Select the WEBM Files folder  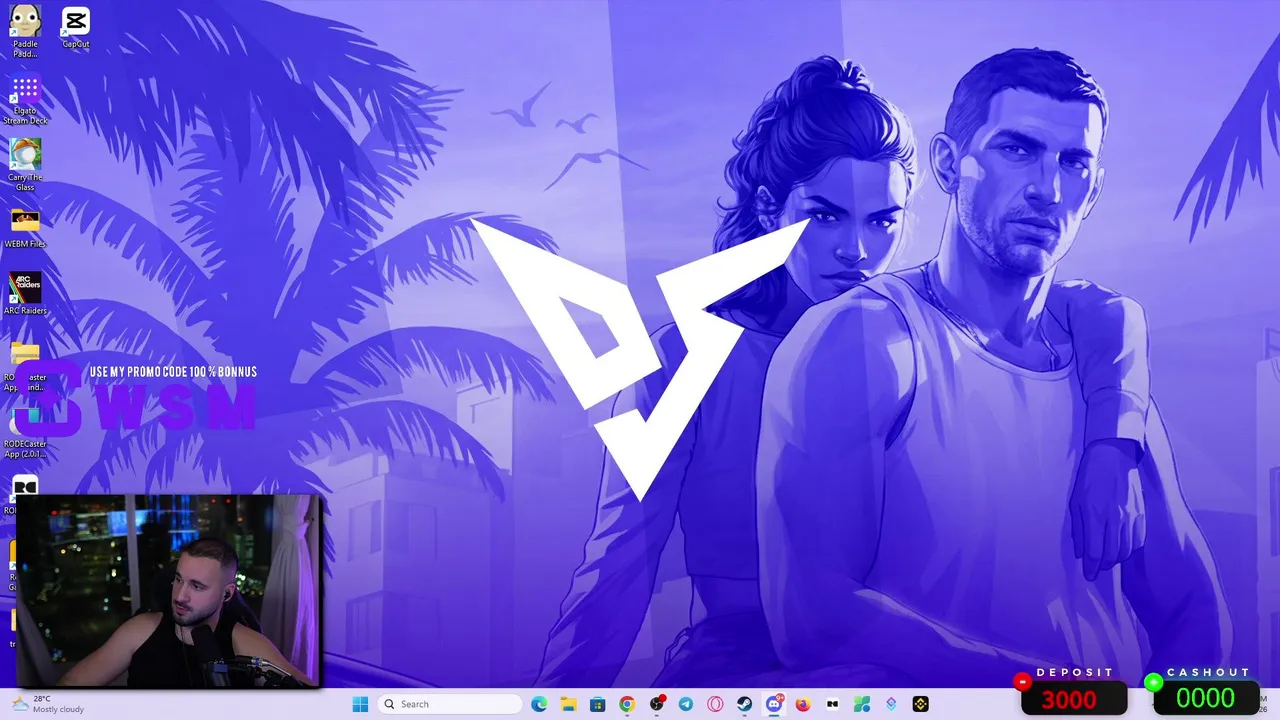tap(25, 228)
